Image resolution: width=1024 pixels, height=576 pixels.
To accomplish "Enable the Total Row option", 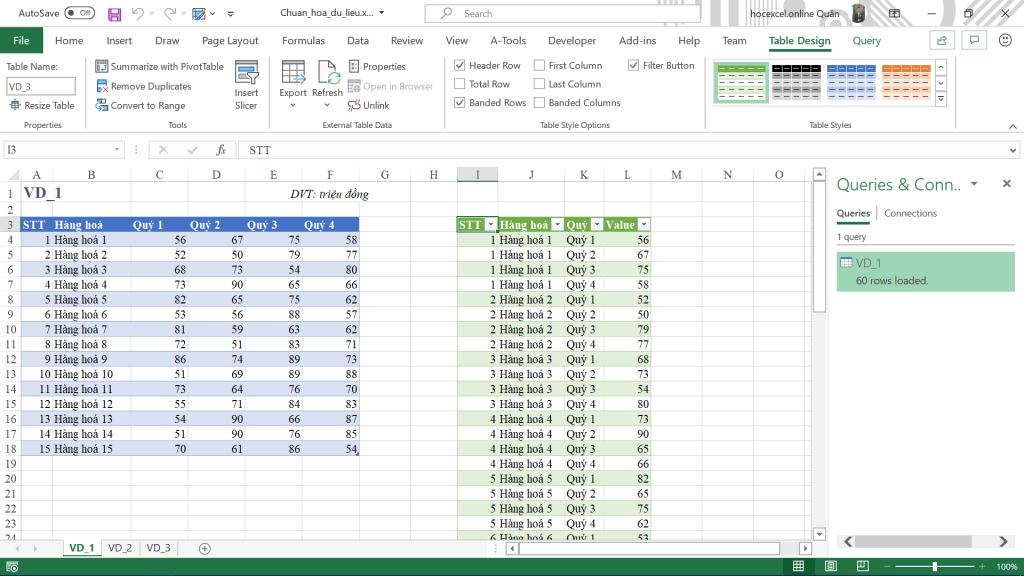I will coord(460,84).
